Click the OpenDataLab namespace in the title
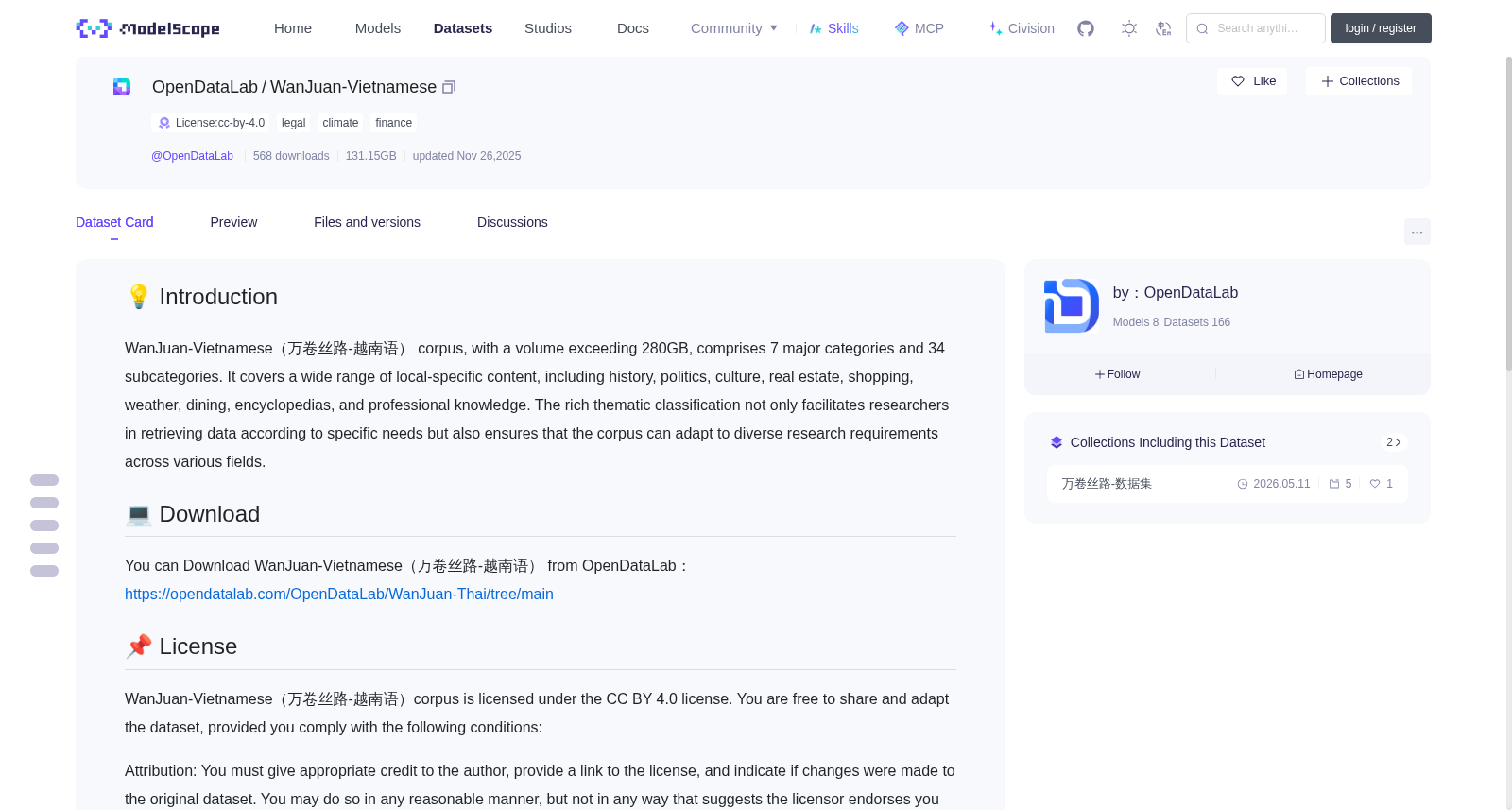The height and width of the screenshot is (810, 1512). tap(205, 87)
